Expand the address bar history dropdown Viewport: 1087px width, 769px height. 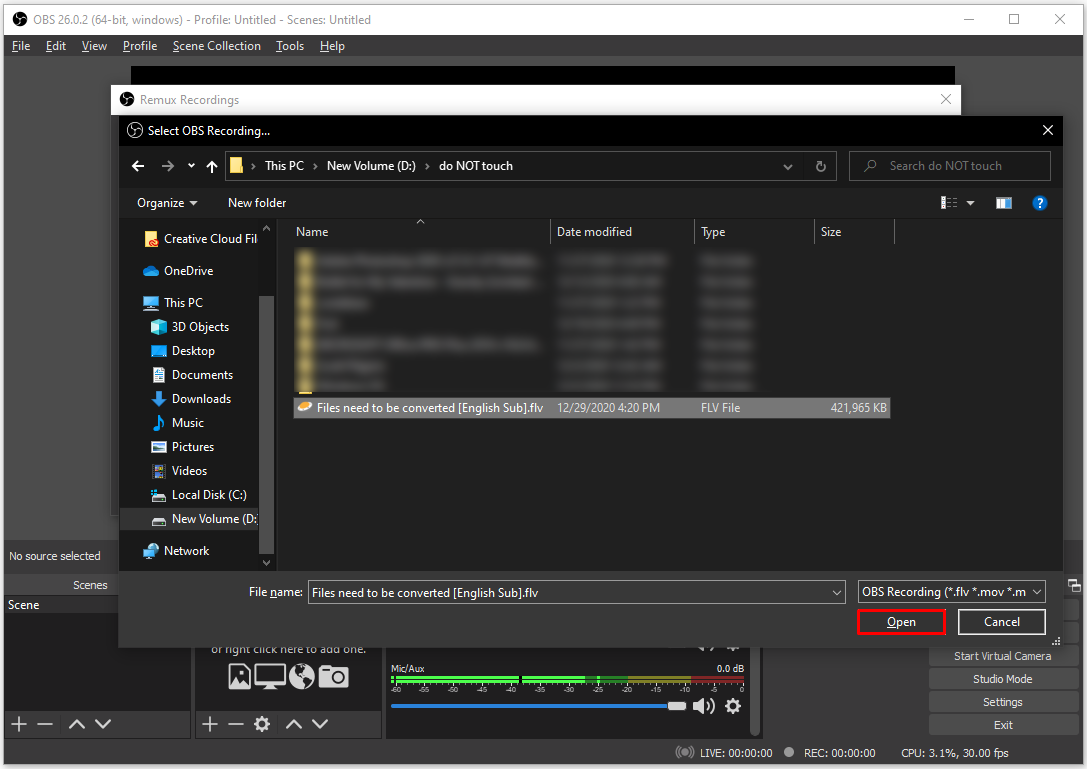pos(788,166)
